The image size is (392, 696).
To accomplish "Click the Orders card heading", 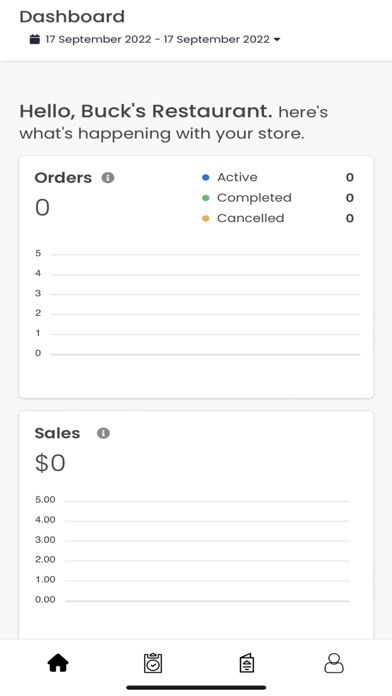I will coord(63,178).
